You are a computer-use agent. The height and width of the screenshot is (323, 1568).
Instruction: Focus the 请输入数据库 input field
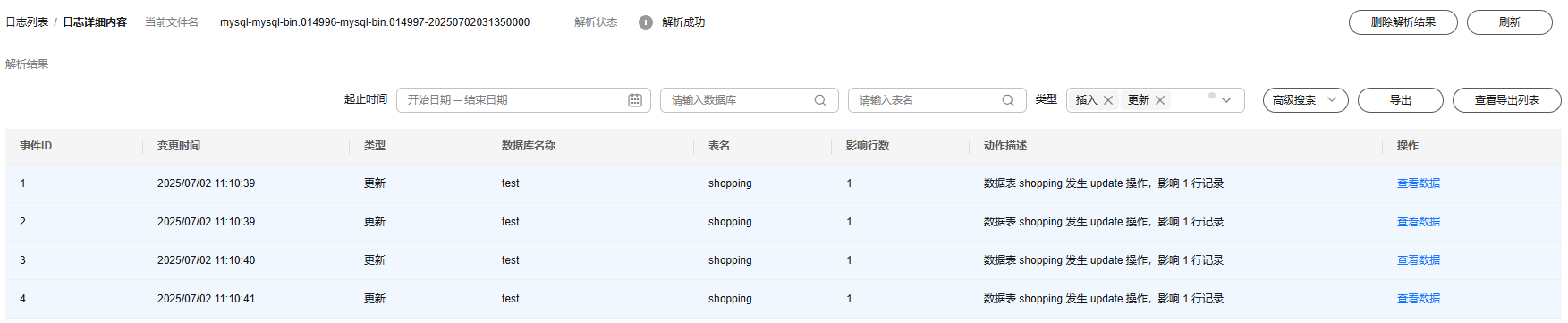(x=749, y=100)
